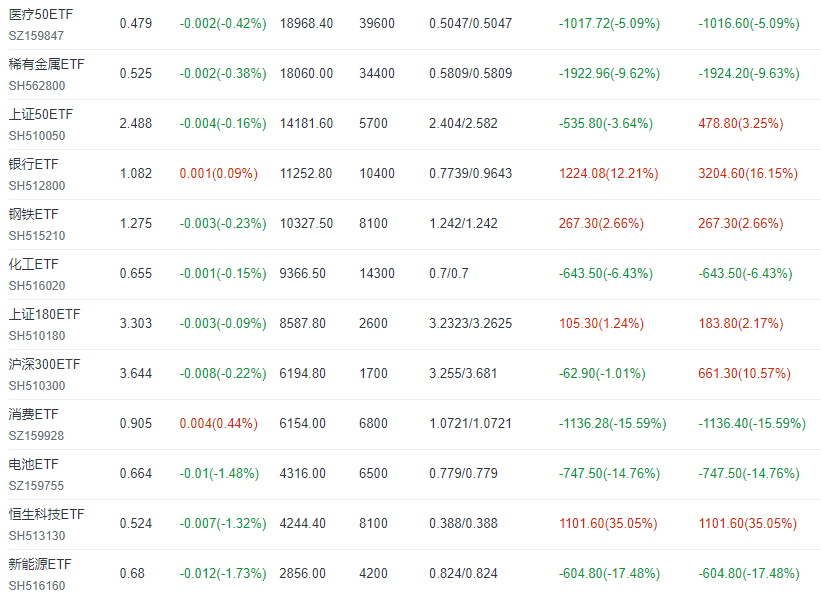821x598 pixels.
Task: Open 银行ETF fund name link
Action: [34, 164]
